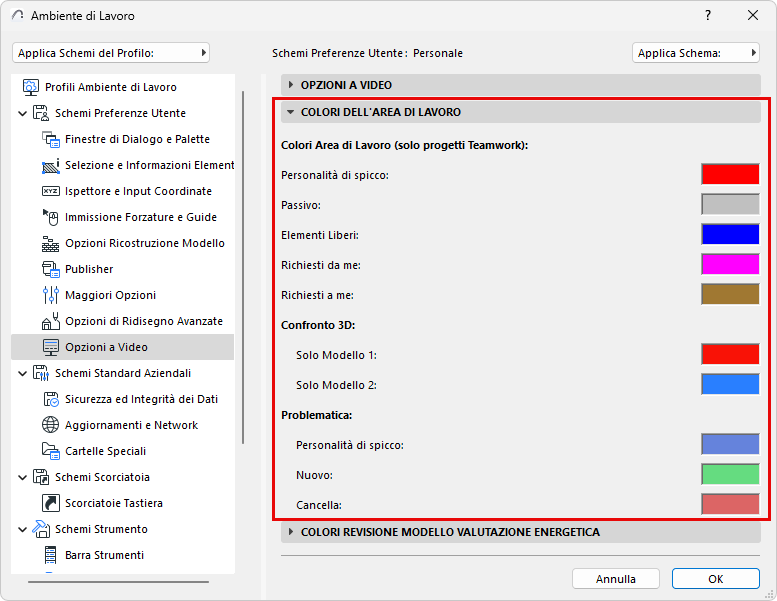Select Cartelle Speciali entry
The image size is (777, 601).
(x=106, y=451)
